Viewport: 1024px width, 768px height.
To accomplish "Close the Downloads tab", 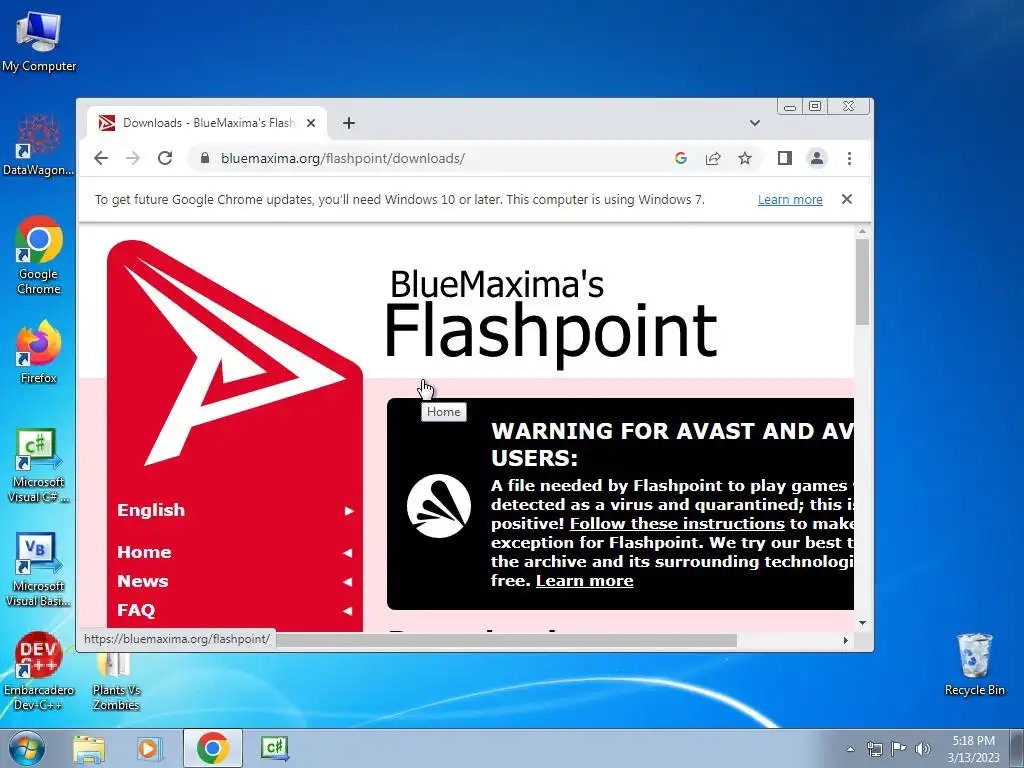I will (311, 123).
